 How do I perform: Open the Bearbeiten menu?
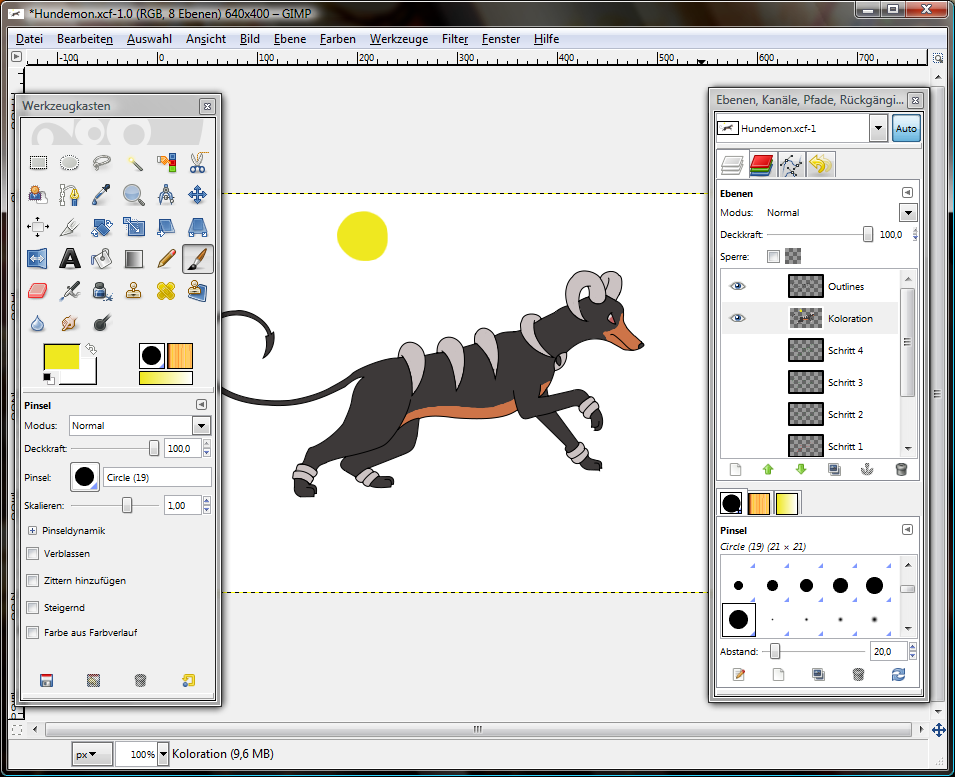click(85, 39)
